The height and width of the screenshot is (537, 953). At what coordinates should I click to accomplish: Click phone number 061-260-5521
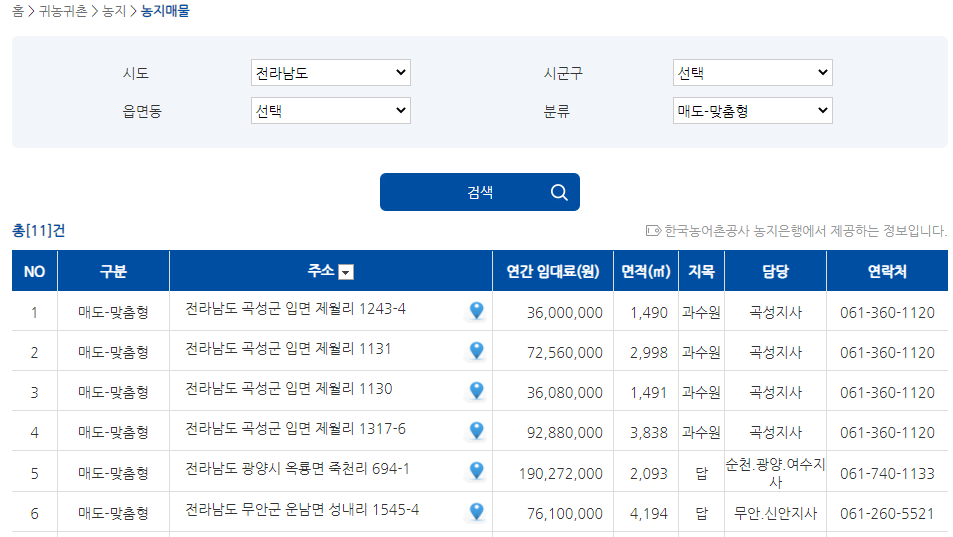[x=887, y=514]
